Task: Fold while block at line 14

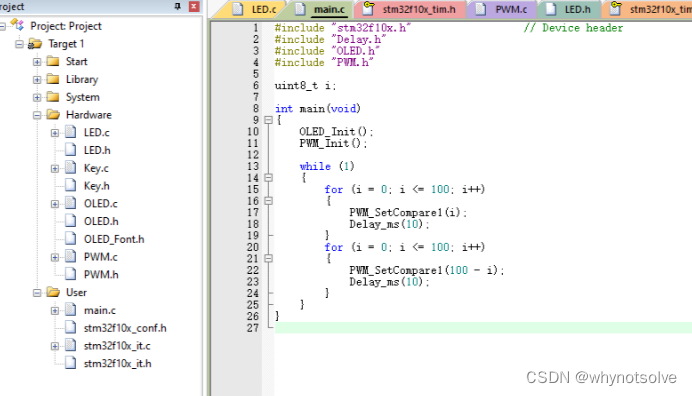Action: [268, 178]
